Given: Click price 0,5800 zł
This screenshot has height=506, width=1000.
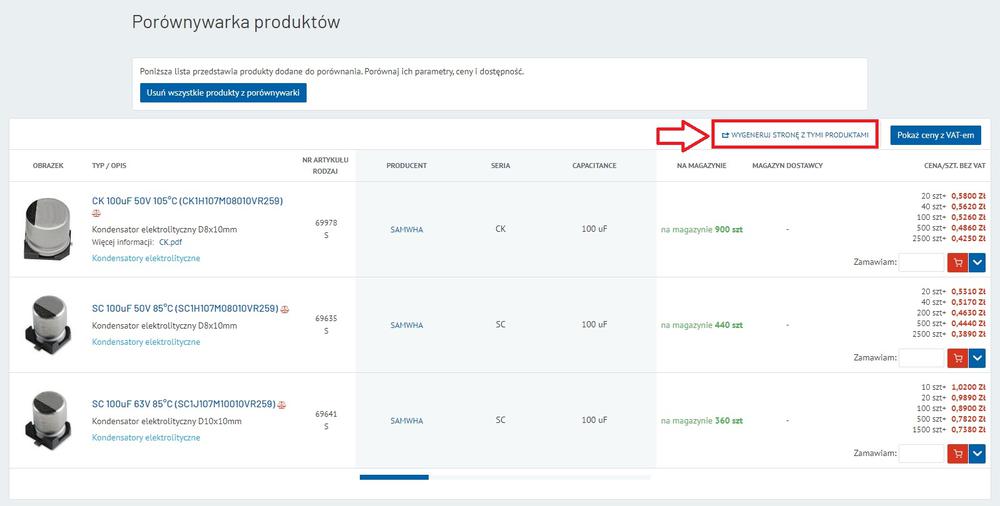Looking at the screenshot, I should click(x=968, y=197).
